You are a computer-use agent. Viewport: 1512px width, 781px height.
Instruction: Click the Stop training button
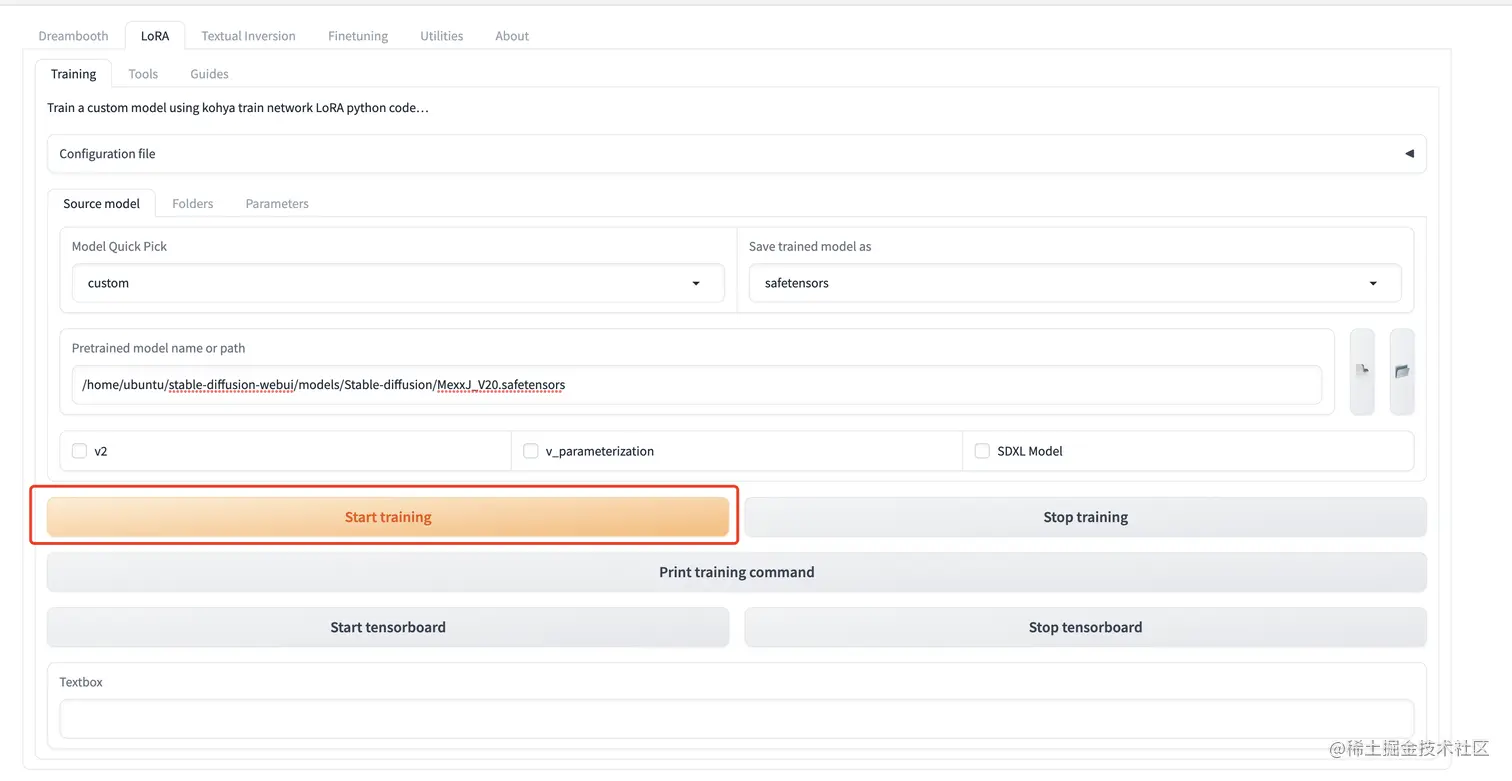pyautogui.click(x=1085, y=517)
